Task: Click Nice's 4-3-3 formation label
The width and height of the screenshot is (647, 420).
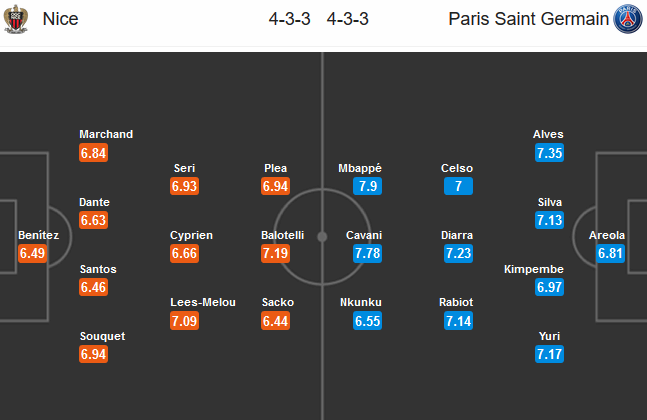Action: pyautogui.click(x=290, y=19)
